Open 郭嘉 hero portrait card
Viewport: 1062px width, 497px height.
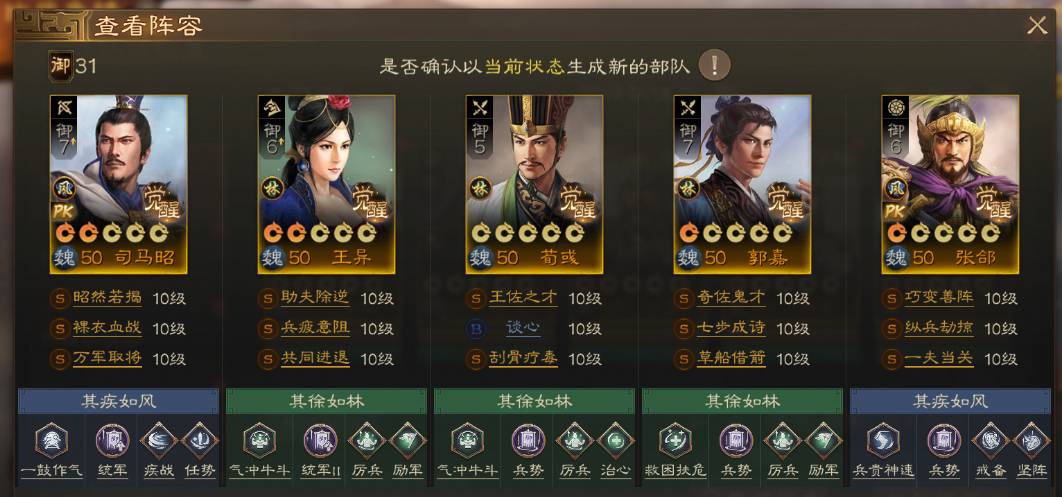[x=742, y=184]
